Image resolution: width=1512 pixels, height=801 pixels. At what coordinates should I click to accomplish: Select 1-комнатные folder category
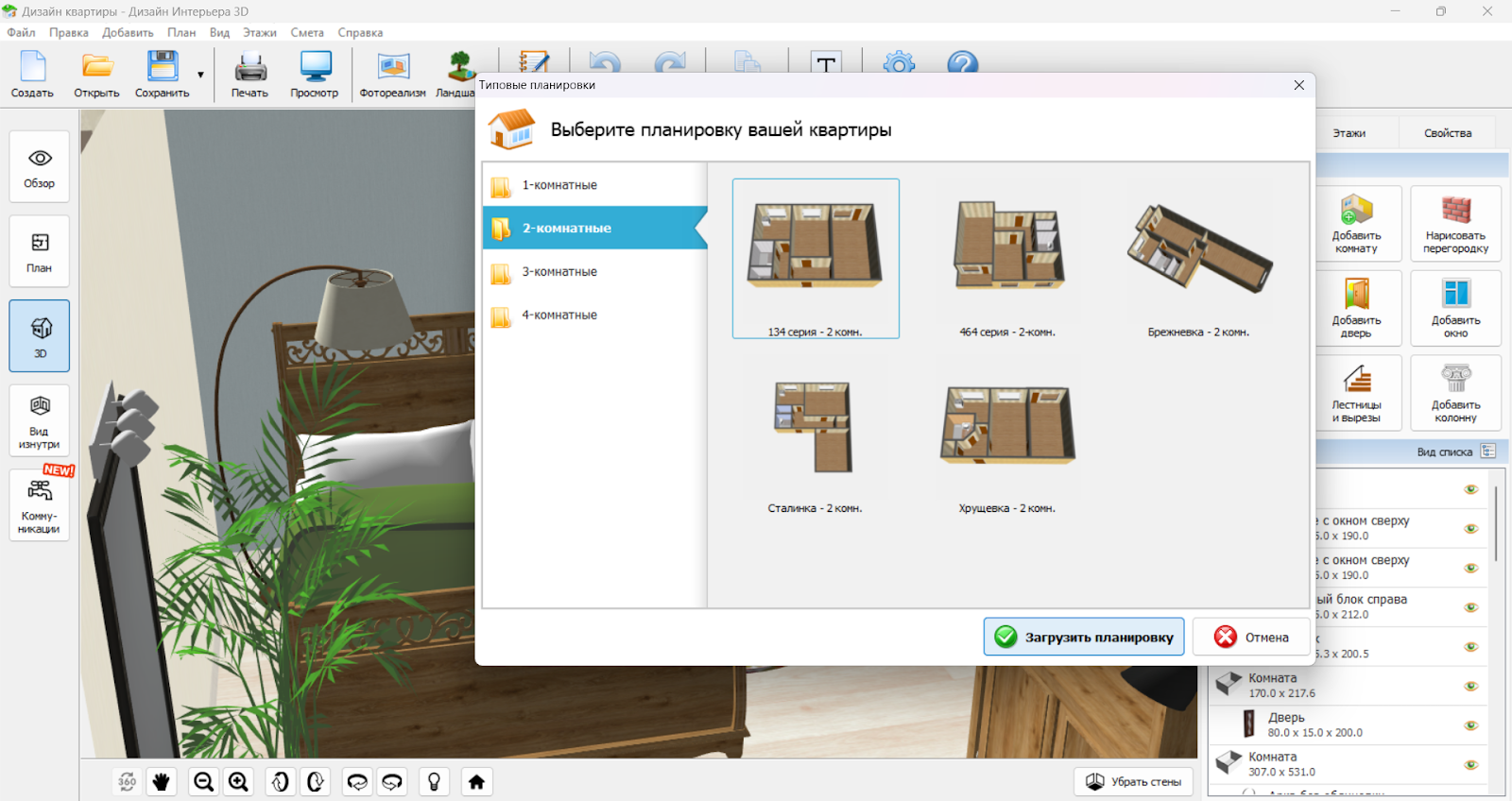click(559, 185)
